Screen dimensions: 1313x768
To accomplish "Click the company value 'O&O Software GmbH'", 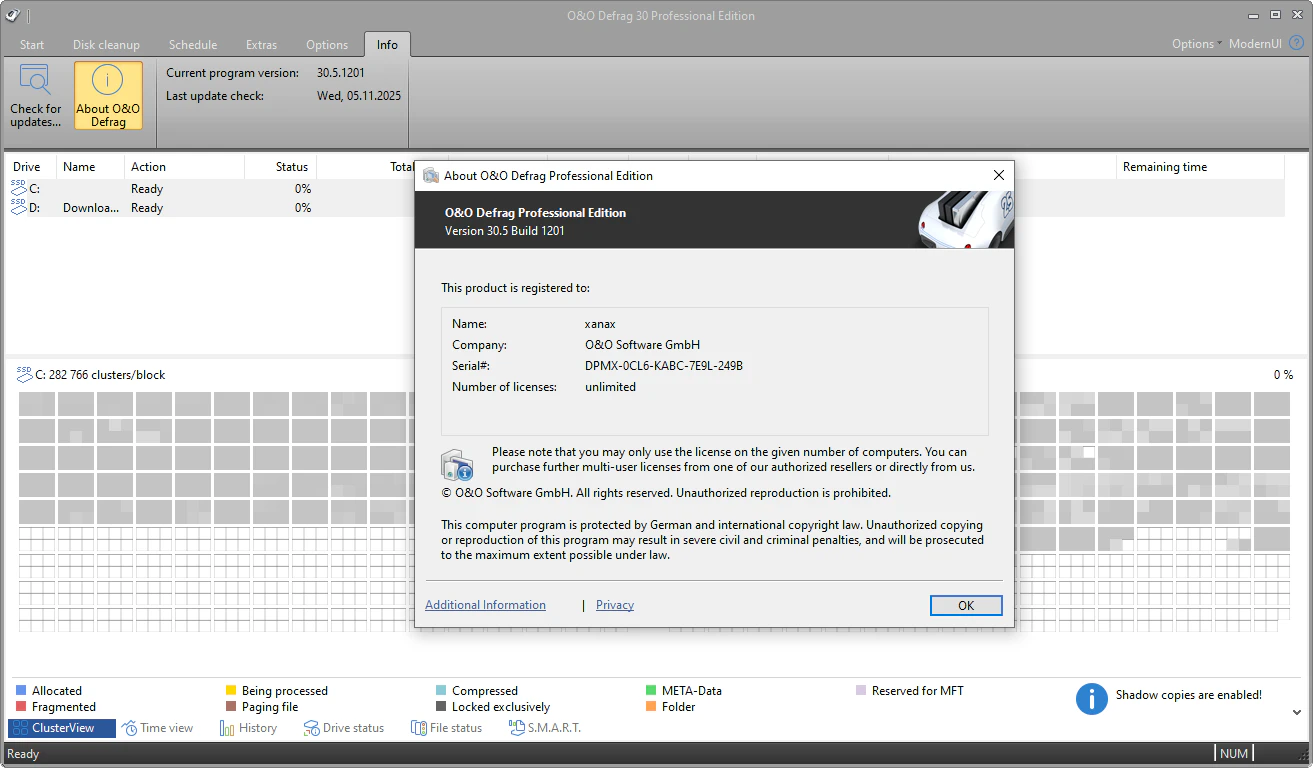I will [x=643, y=345].
